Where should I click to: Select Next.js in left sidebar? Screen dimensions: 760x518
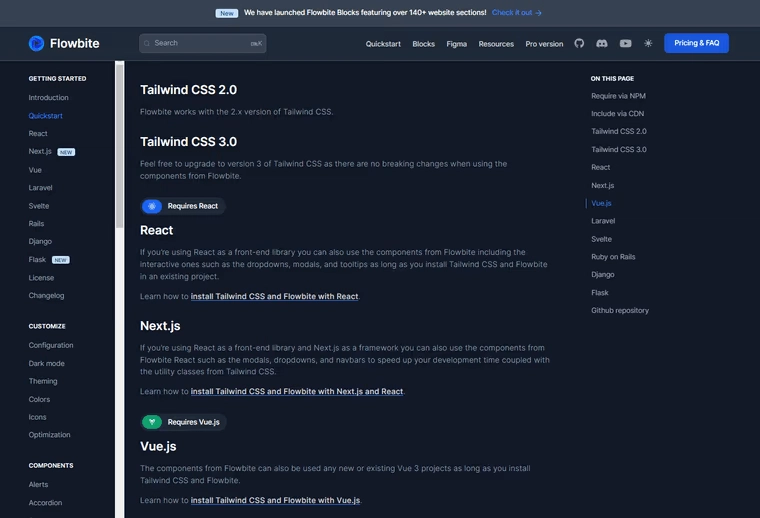(40, 151)
